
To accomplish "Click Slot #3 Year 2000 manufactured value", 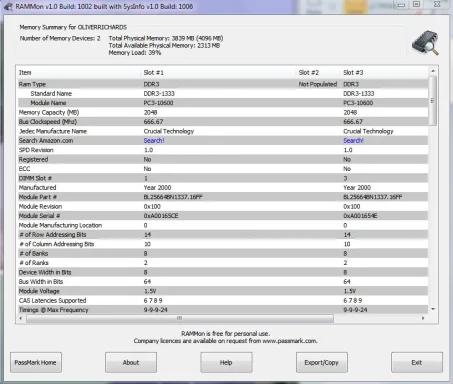I will click(357, 188).
